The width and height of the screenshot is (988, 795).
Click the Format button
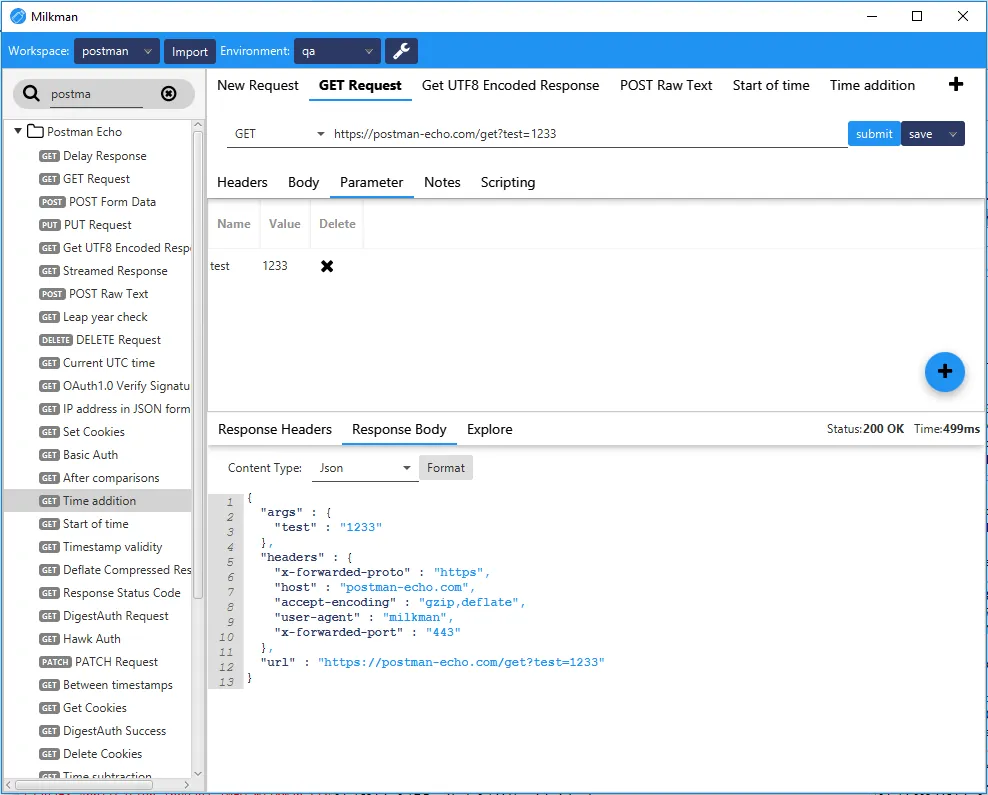click(445, 467)
